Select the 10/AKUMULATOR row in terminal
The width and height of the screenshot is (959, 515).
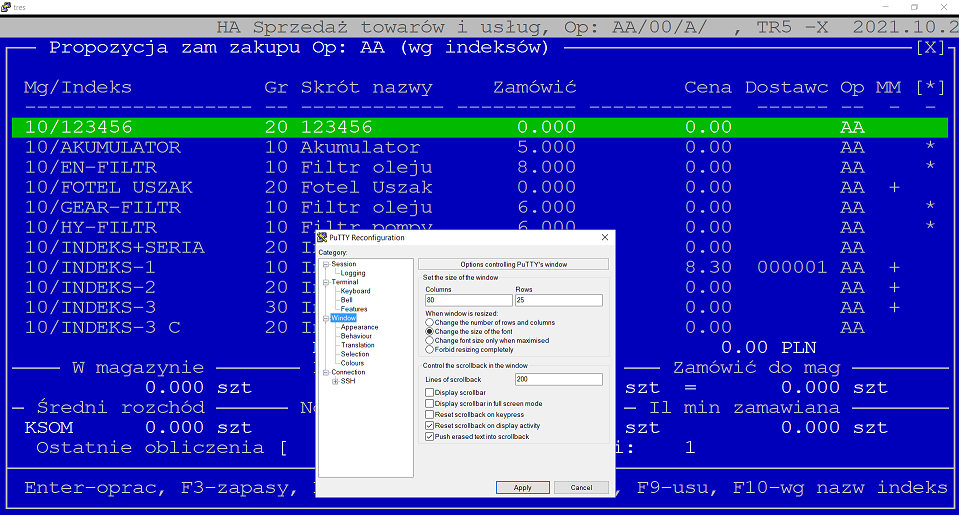tap(480, 147)
